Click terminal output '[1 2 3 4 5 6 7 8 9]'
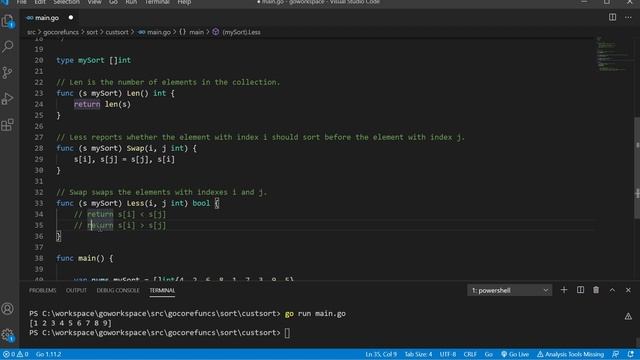This screenshot has height=360, width=640. (70, 323)
